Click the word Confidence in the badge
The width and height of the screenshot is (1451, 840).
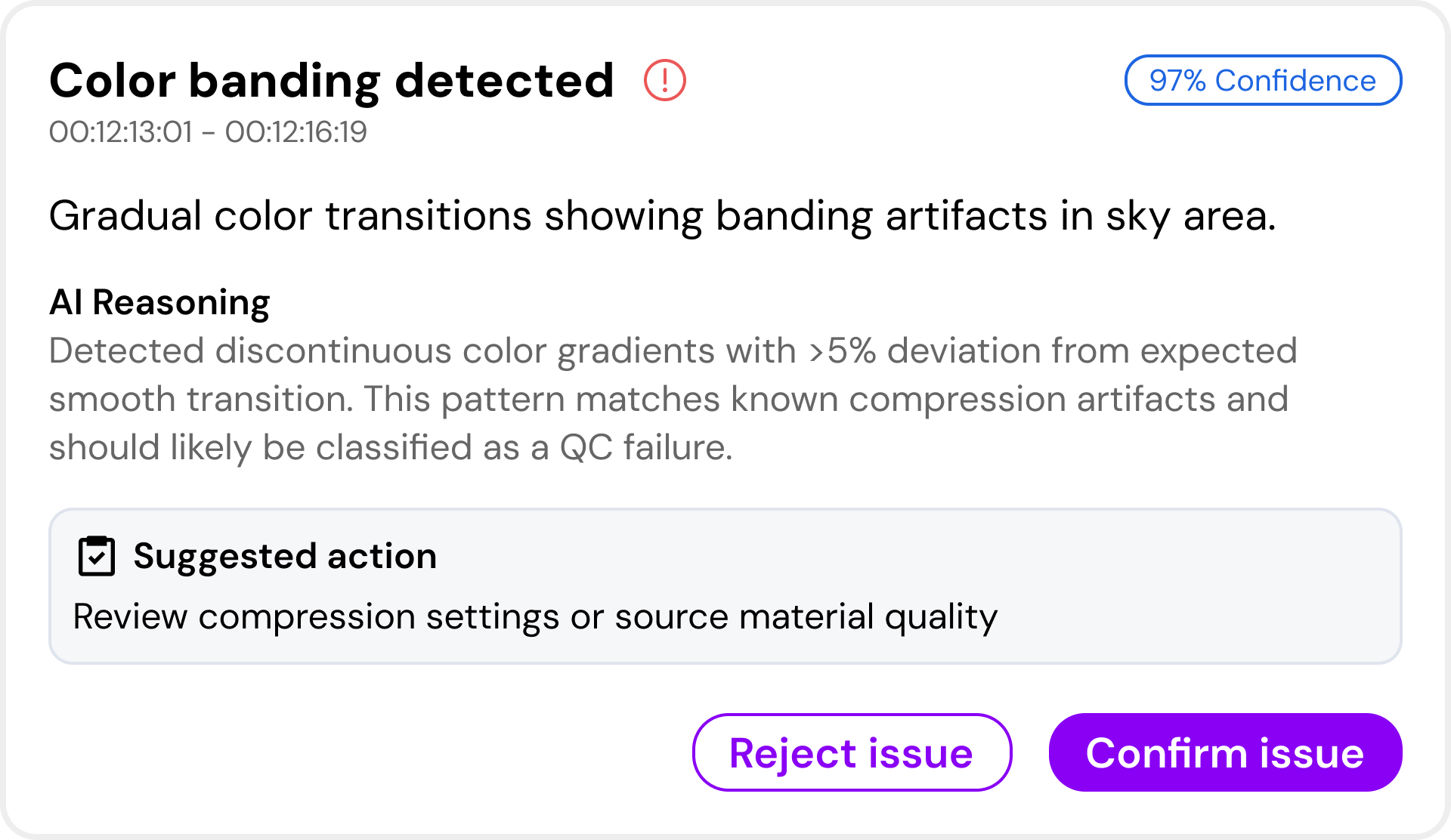coord(1295,81)
